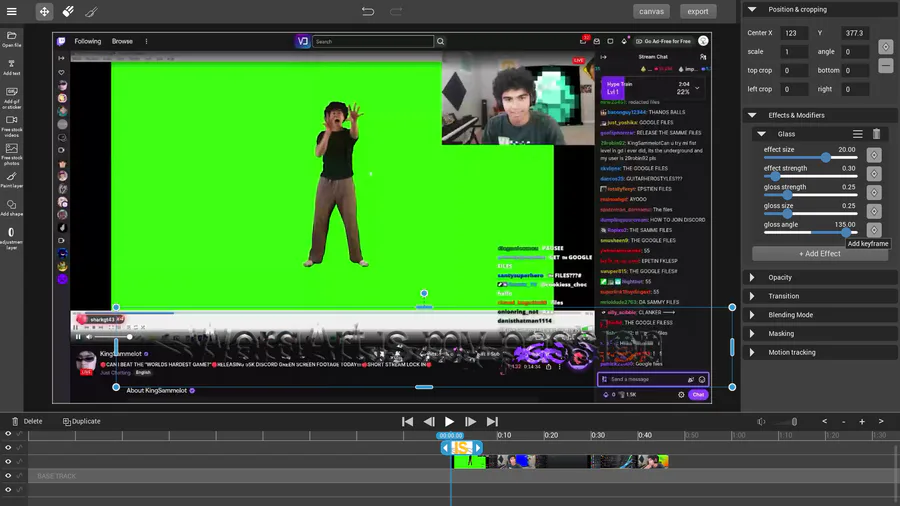Viewport: 900px width, 506px height.
Task: Toggle link icon on video clips track
Action: pyautogui.click(x=20, y=462)
